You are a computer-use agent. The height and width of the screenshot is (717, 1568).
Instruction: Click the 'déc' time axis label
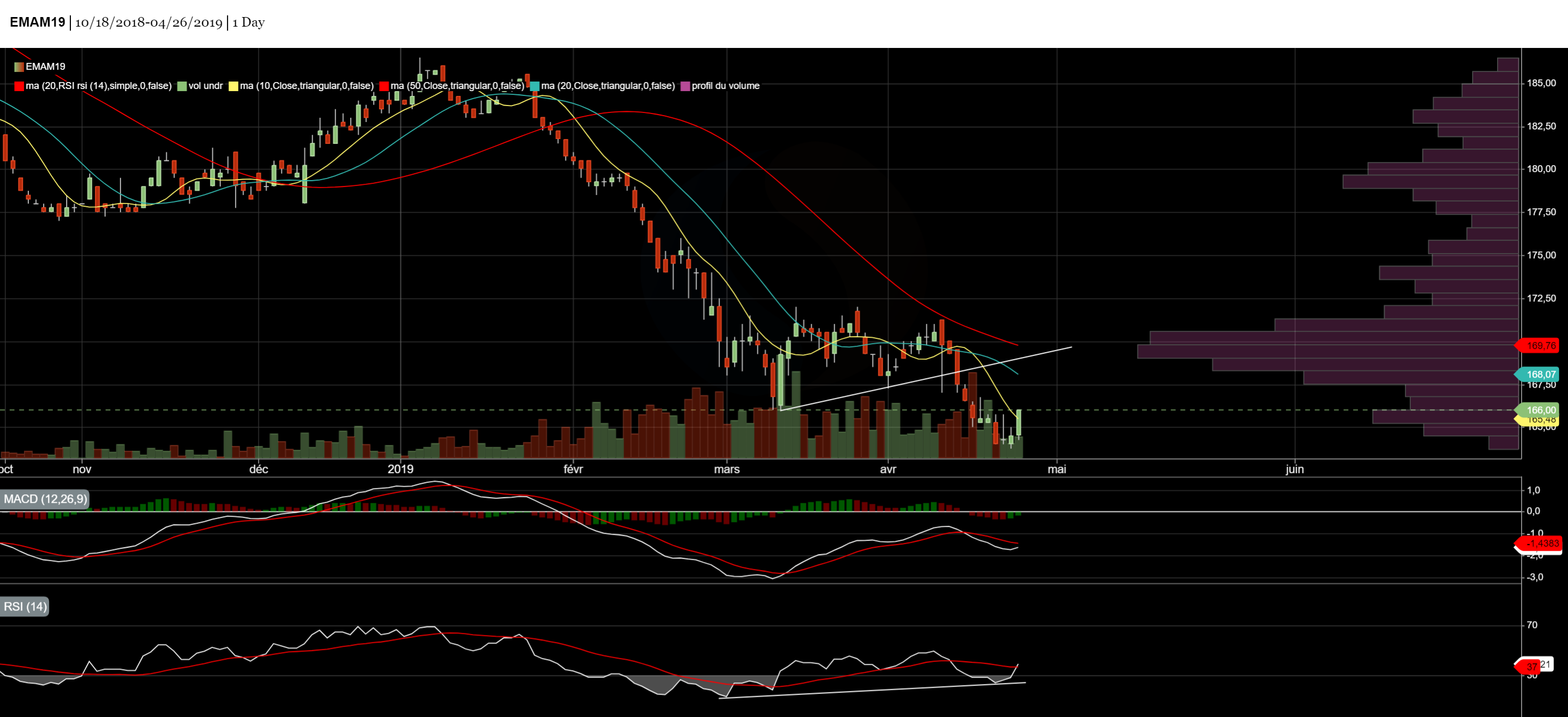258,469
